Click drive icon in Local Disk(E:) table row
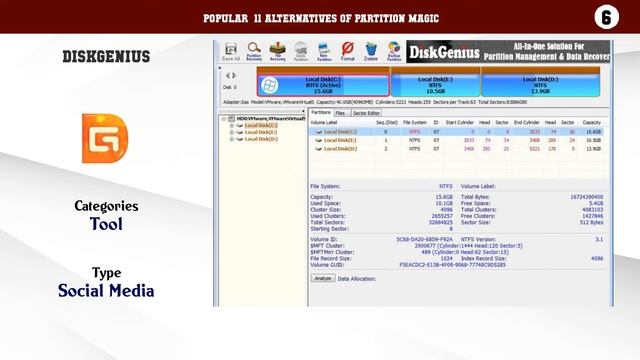The image size is (640, 360). pos(319,140)
